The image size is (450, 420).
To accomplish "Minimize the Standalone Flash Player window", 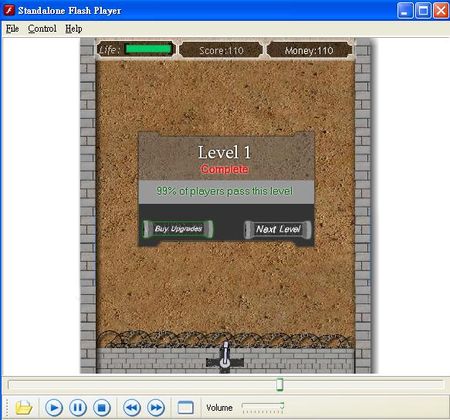I will tap(405, 11).
